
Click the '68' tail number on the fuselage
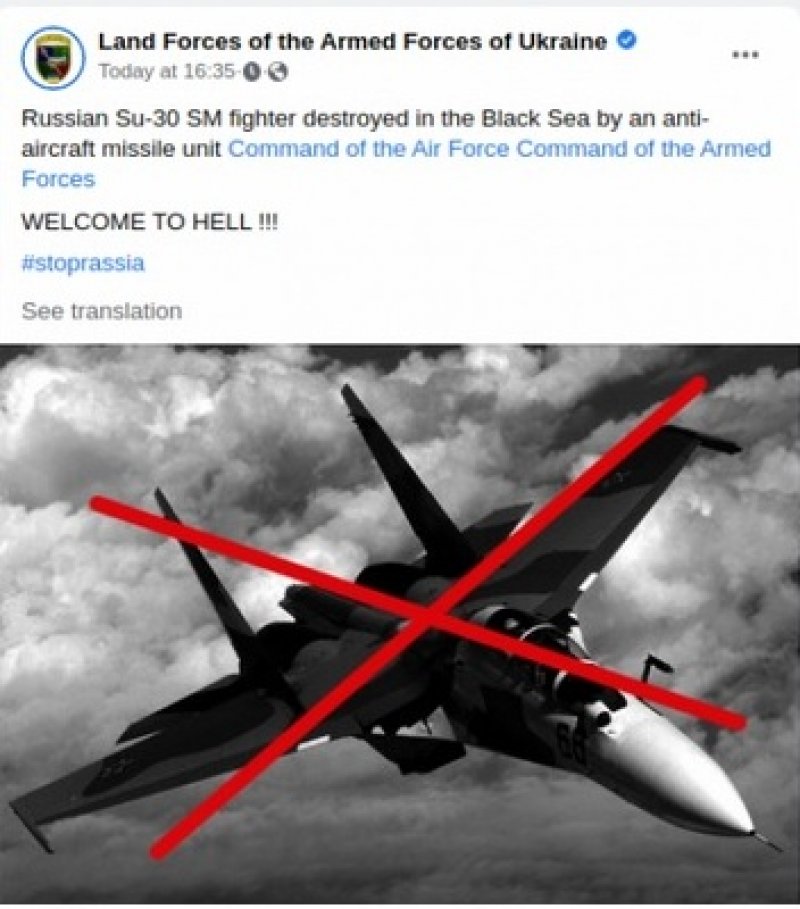click(x=572, y=743)
